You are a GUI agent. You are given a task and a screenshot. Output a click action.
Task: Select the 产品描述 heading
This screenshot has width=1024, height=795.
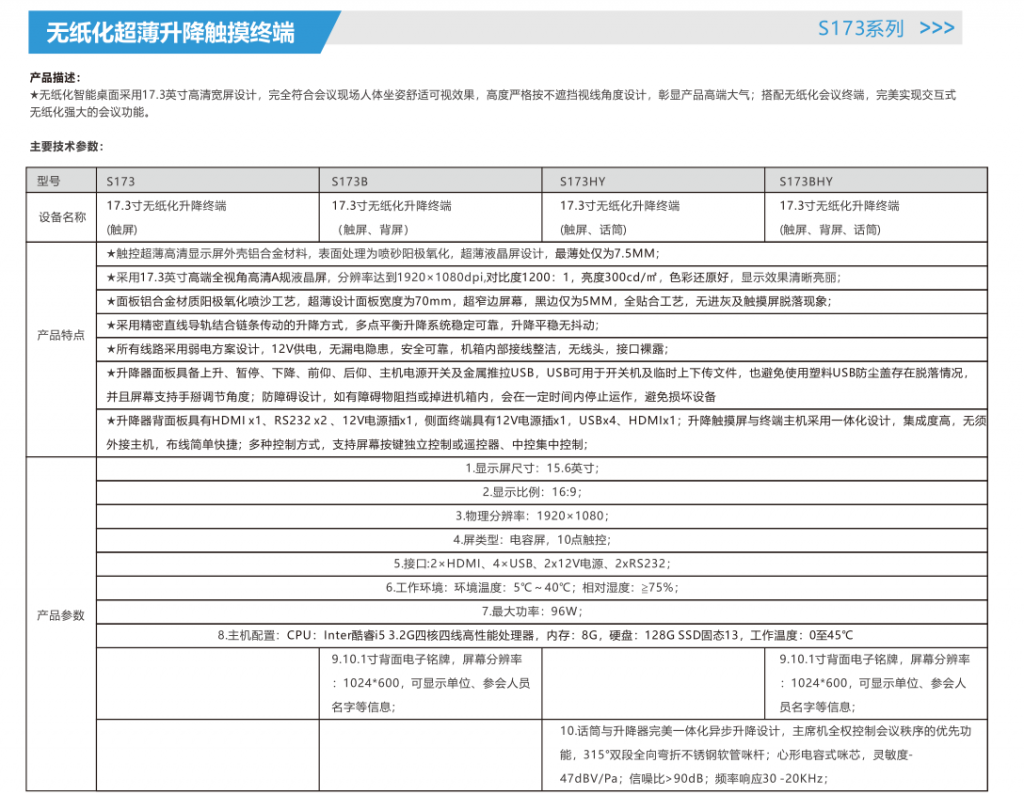pos(55,77)
